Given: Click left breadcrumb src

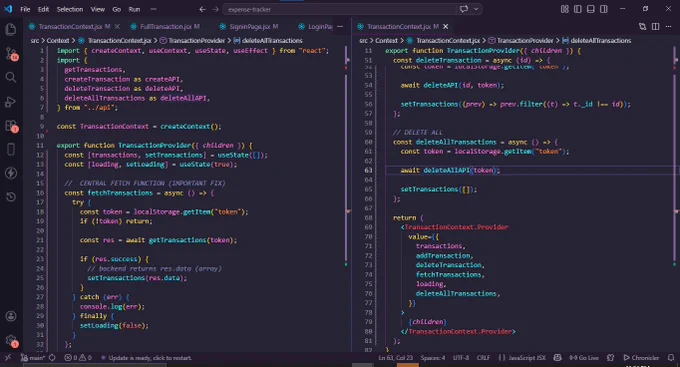Looking at the screenshot, I should point(35,40).
